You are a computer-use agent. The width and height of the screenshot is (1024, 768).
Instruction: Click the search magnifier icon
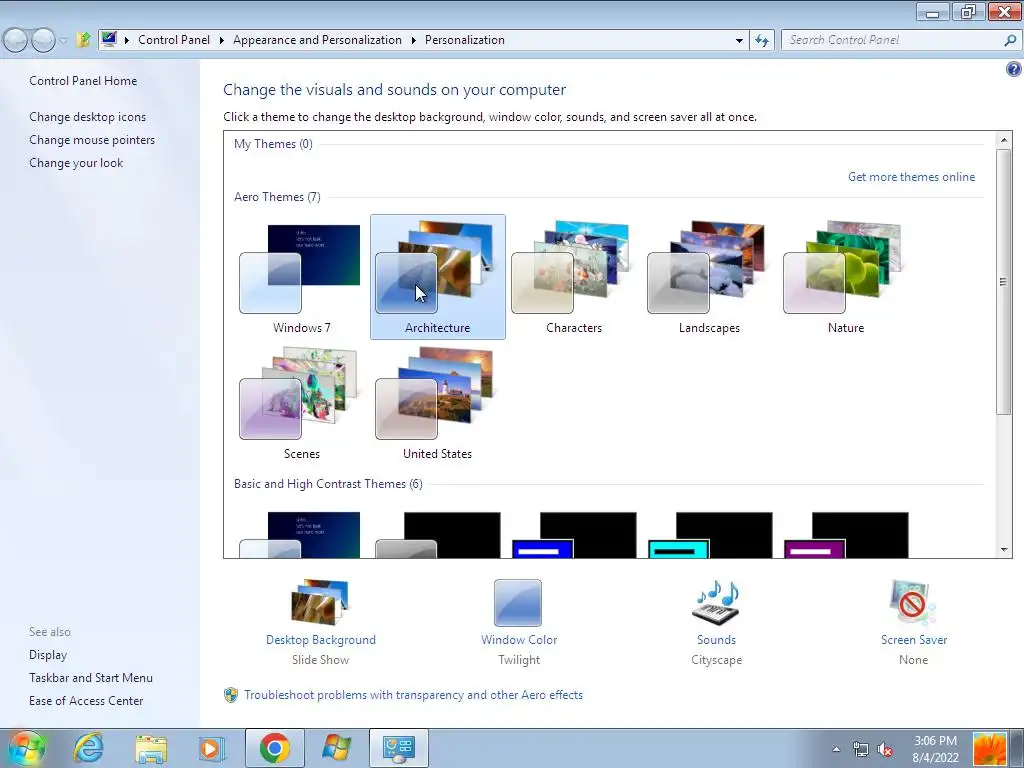click(x=1010, y=40)
